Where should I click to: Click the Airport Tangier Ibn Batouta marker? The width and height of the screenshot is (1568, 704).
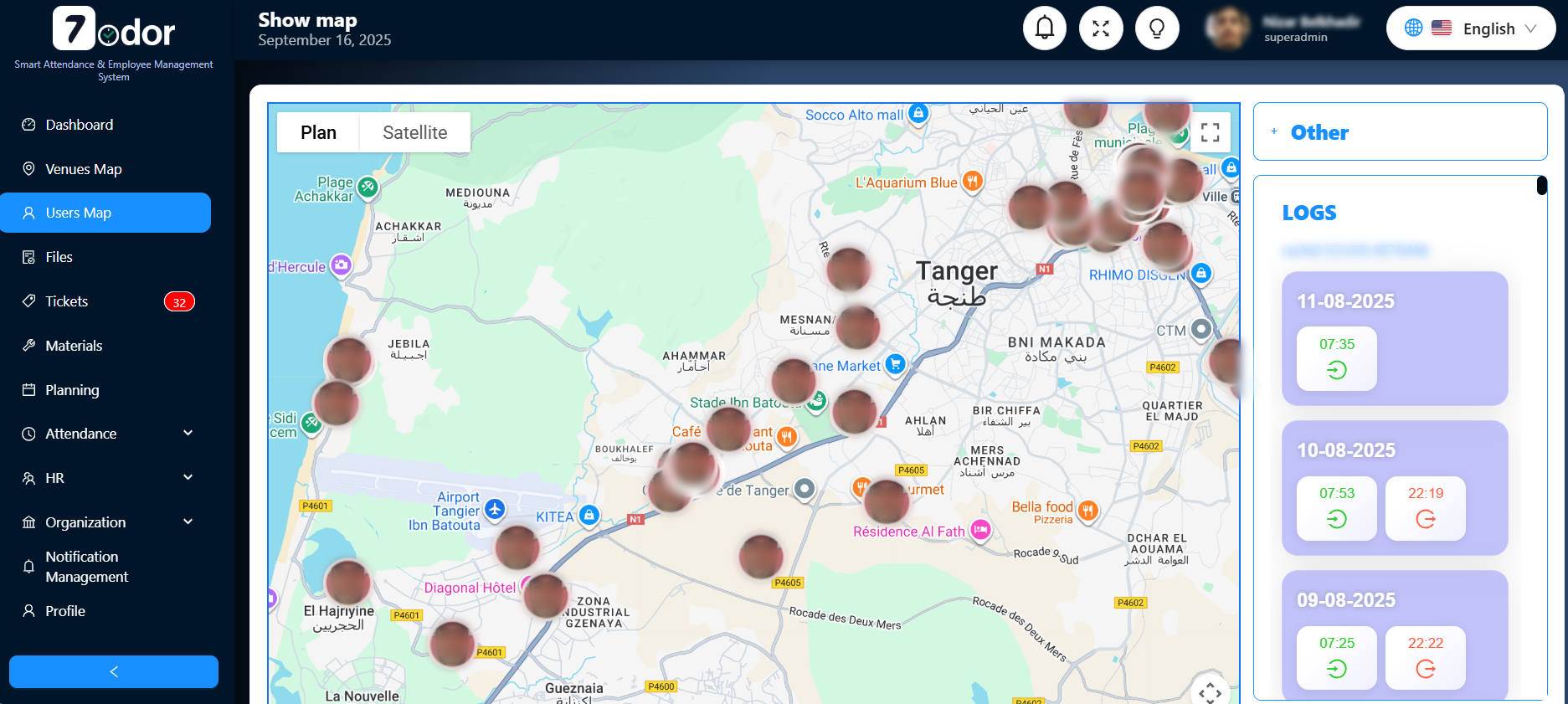tap(495, 509)
